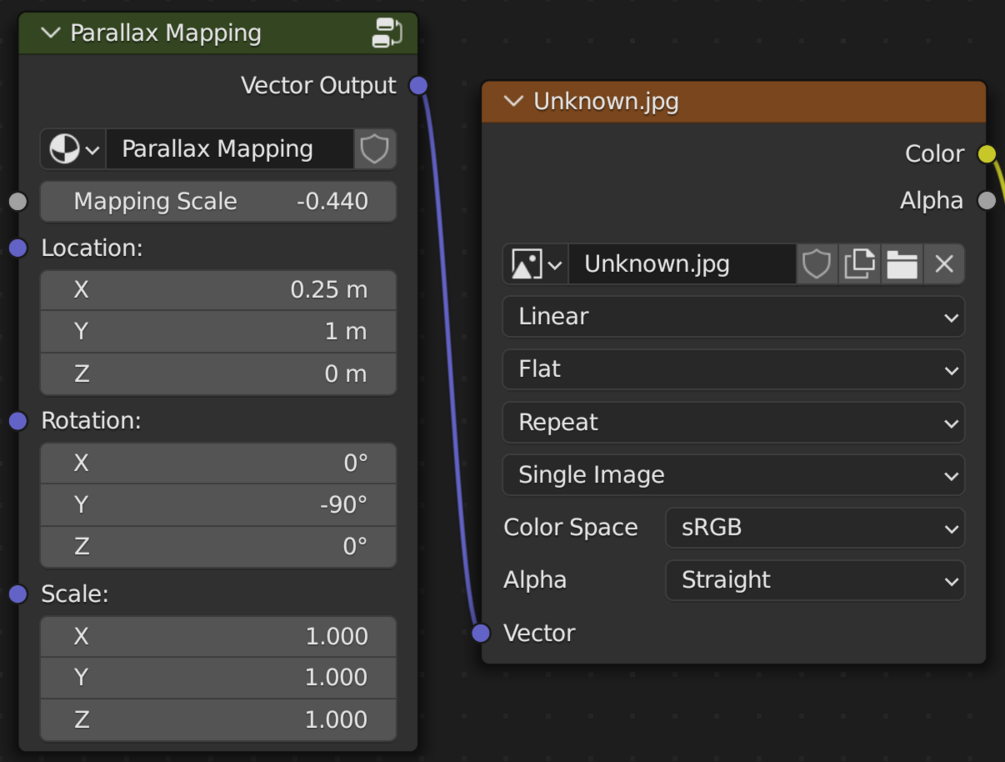1005x762 pixels.
Task: Click the Rotation Y value field
Action: pos(218,505)
